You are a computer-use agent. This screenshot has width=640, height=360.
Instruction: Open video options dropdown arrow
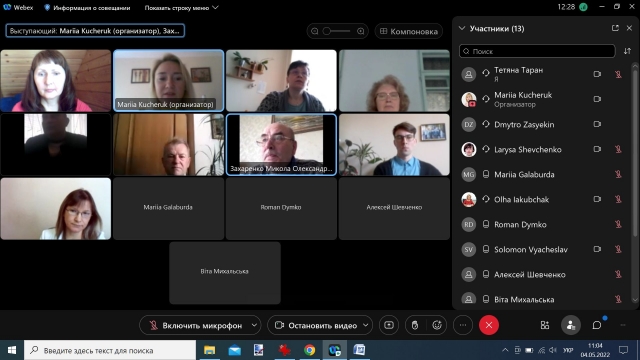point(366,325)
